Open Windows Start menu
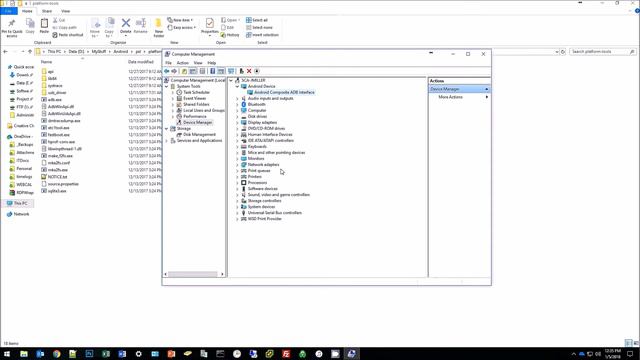The height and width of the screenshot is (360, 640). tap(7, 354)
